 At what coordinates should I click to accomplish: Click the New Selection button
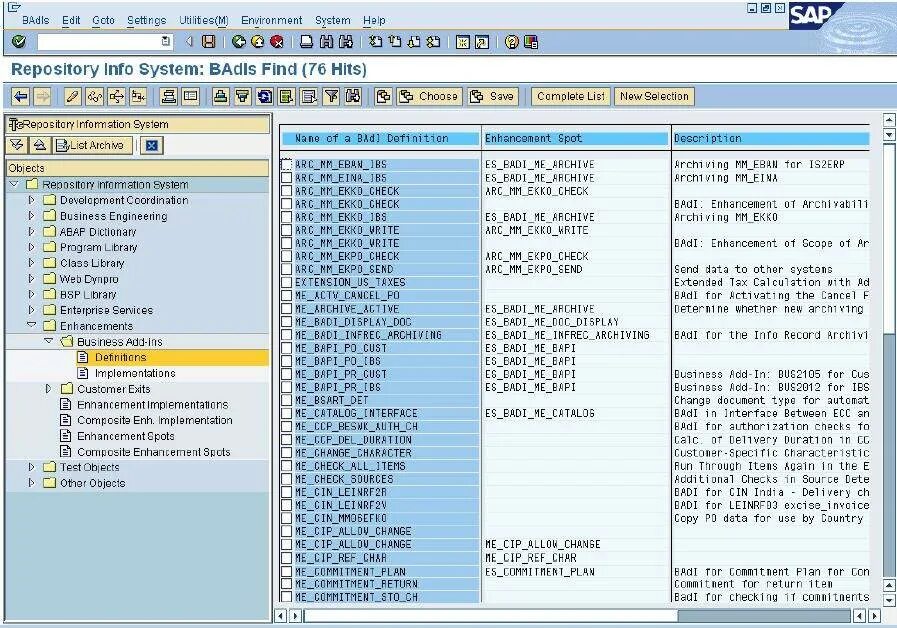(654, 96)
